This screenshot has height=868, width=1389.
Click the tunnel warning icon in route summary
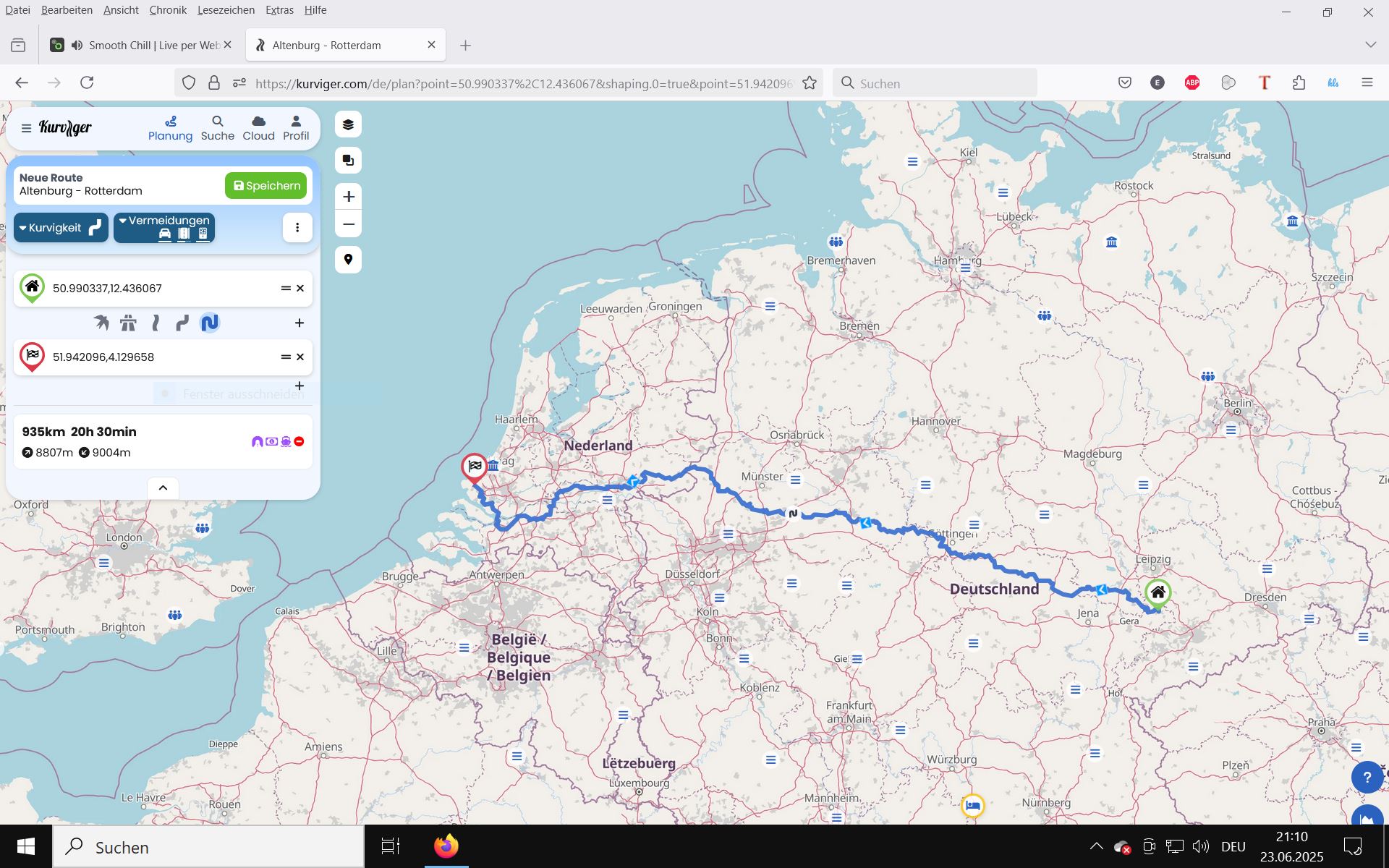[x=257, y=441]
